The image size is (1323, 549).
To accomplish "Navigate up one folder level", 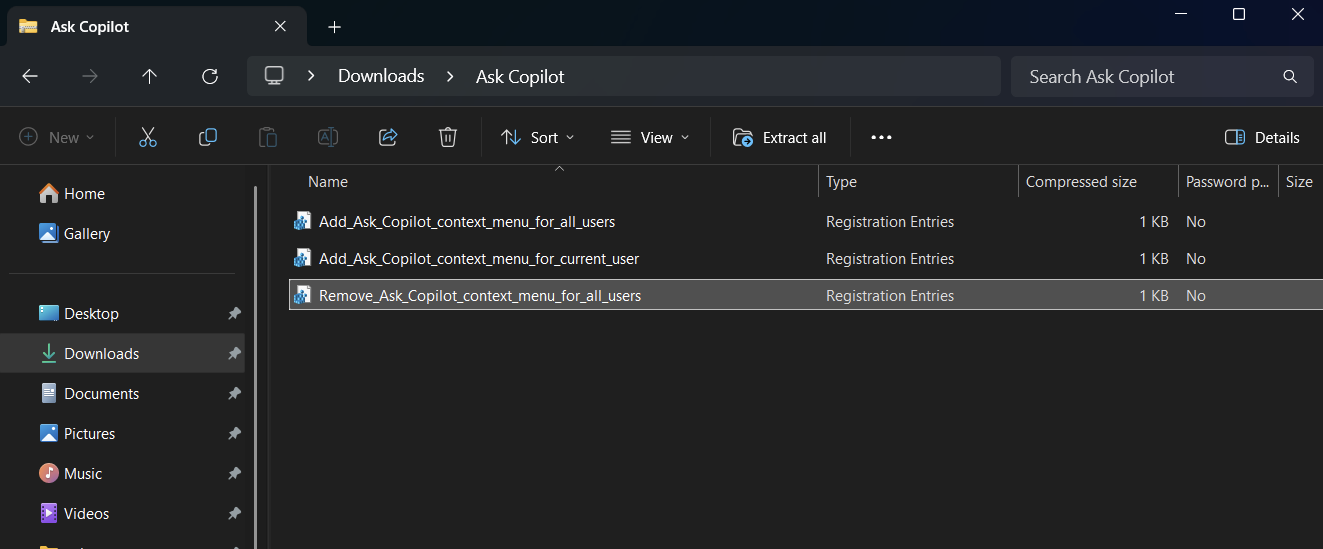I will [150, 76].
